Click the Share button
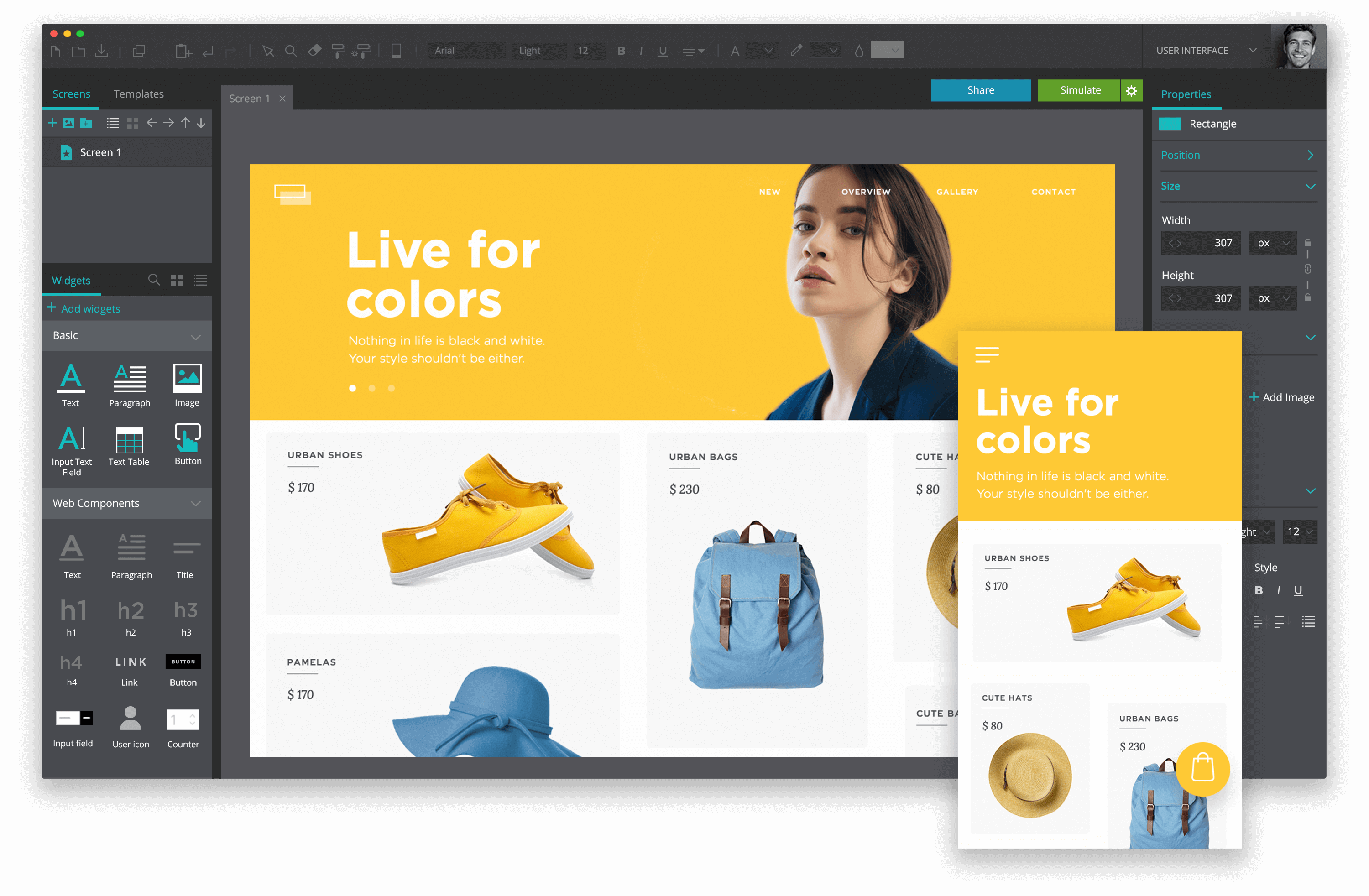This screenshot has width=1369, height=896. coord(981,91)
